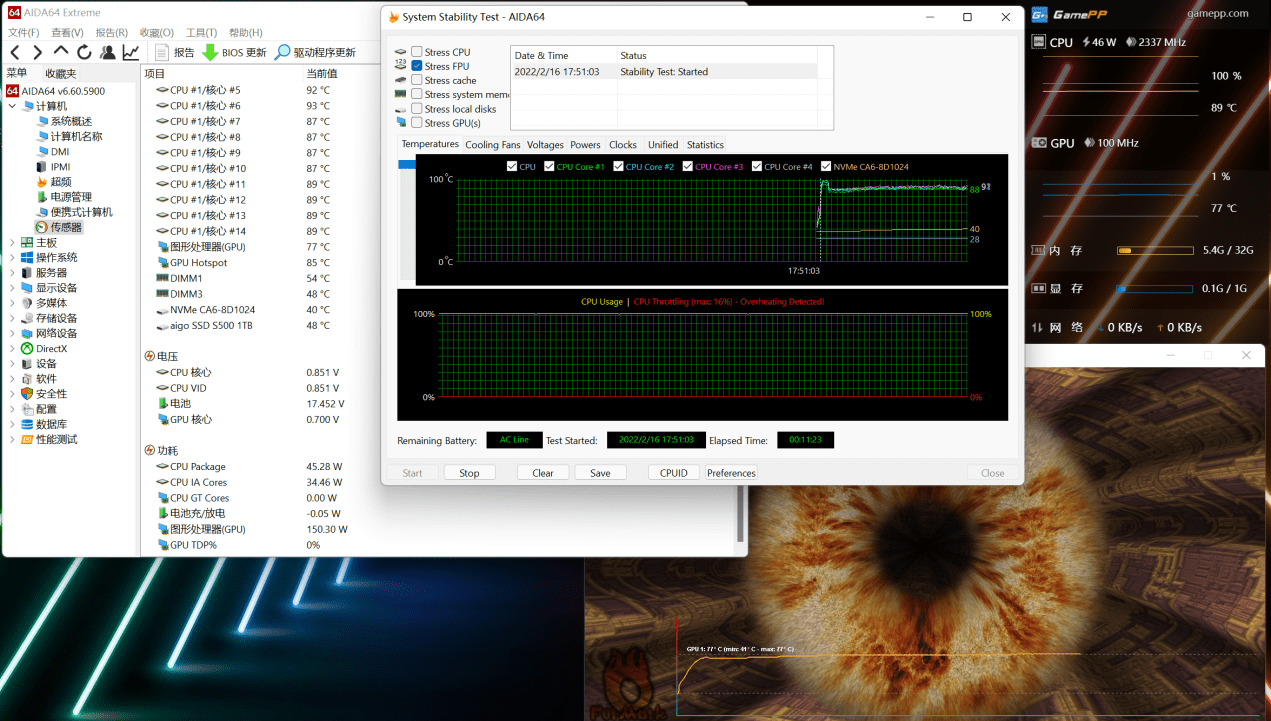
Task: Click the 驱动程序更新 magnifier icon
Action: coord(283,52)
